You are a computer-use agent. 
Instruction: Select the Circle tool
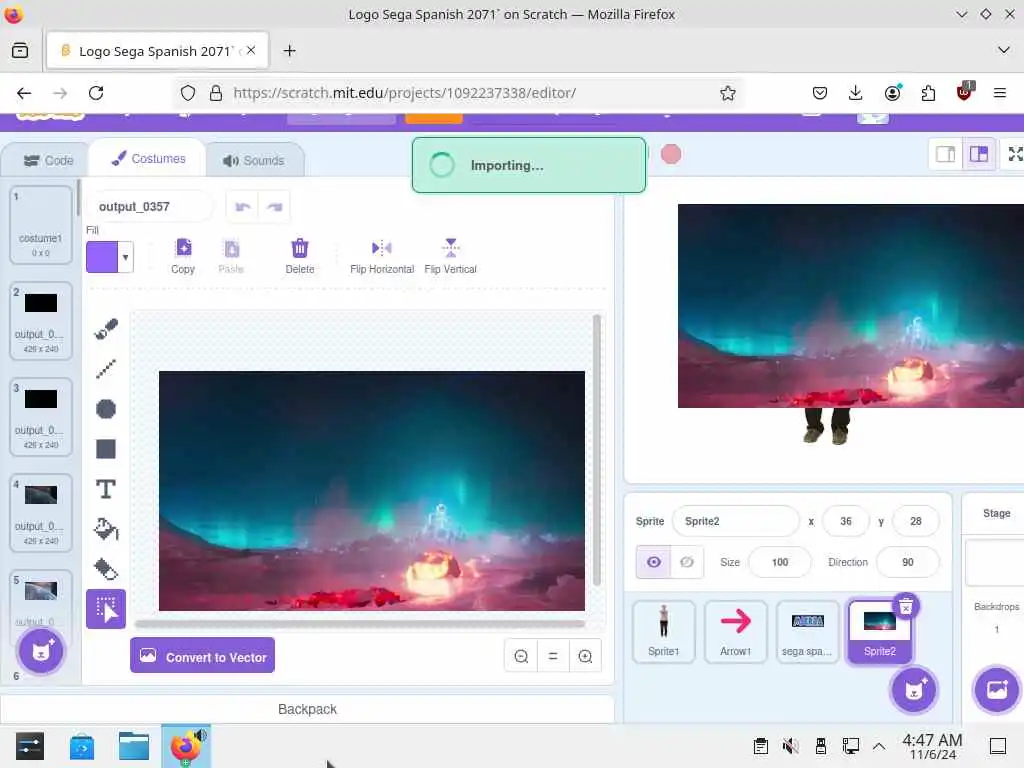[x=106, y=409]
